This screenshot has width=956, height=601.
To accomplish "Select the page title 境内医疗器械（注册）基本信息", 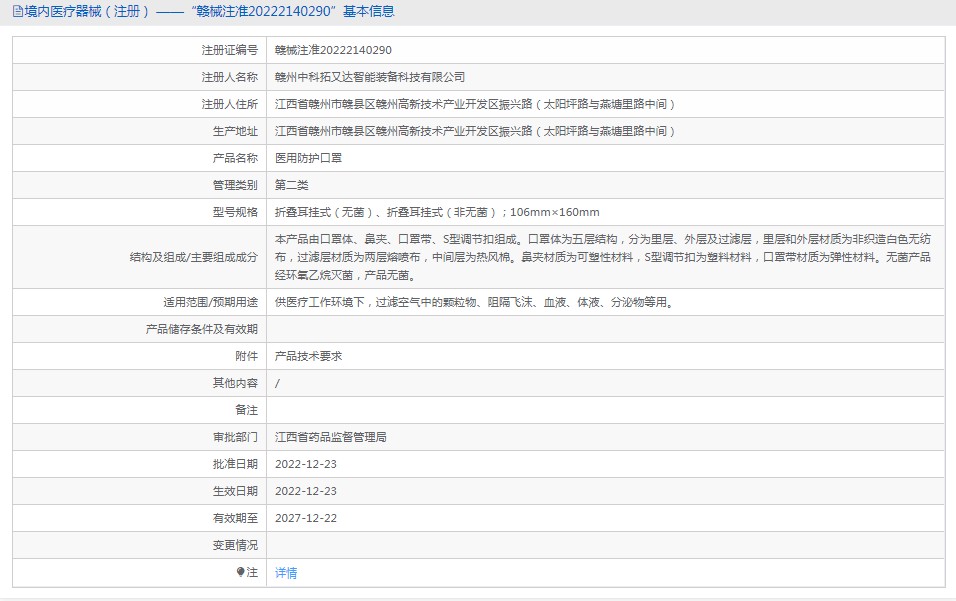I will pos(209,11).
